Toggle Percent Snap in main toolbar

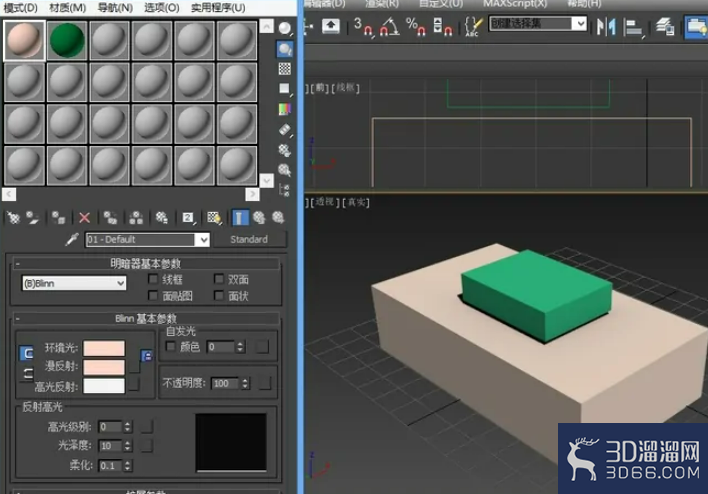tap(416, 27)
